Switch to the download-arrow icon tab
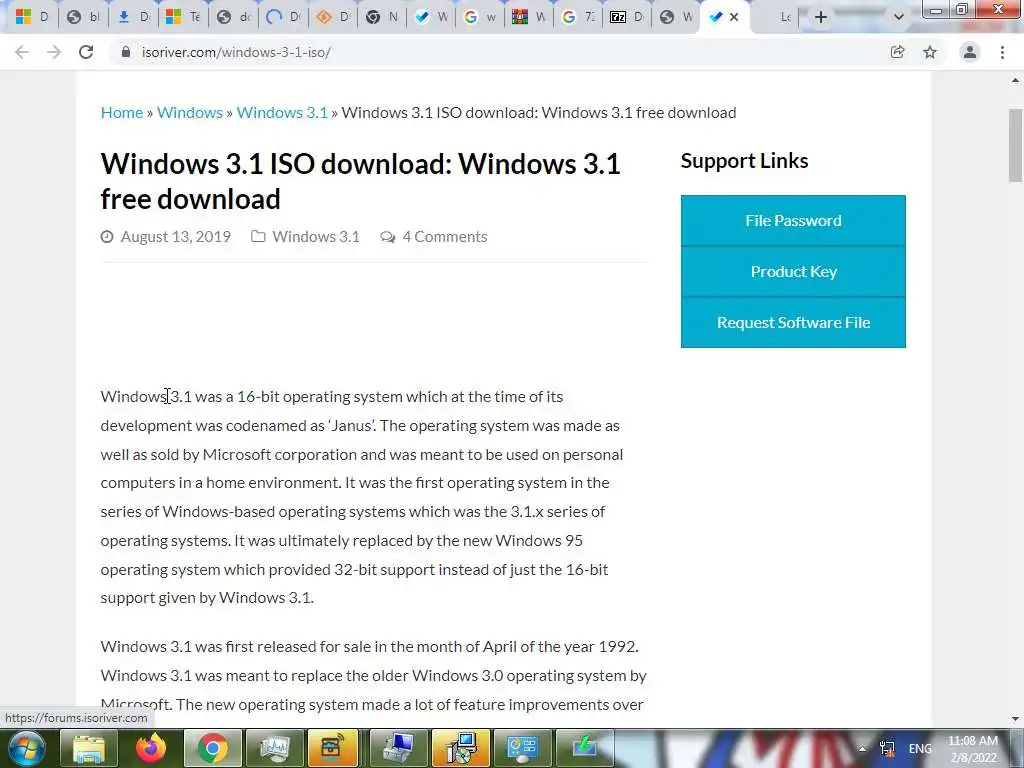This screenshot has height=768, width=1024. 133,17
